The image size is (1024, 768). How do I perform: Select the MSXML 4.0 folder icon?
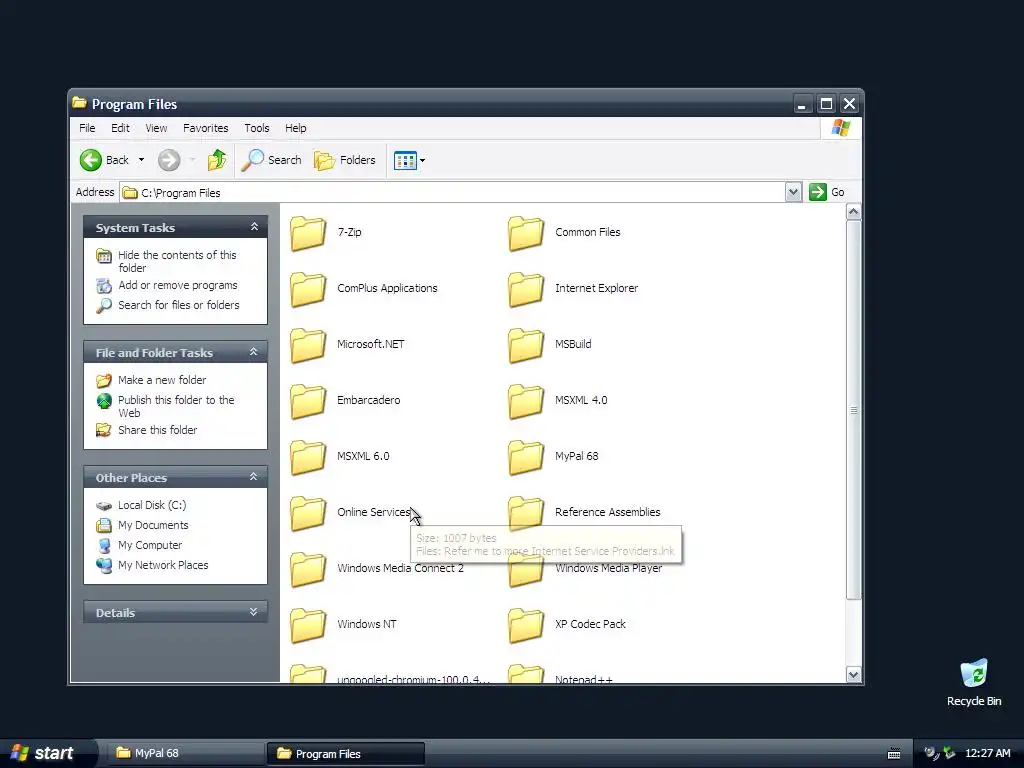pos(526,400)
